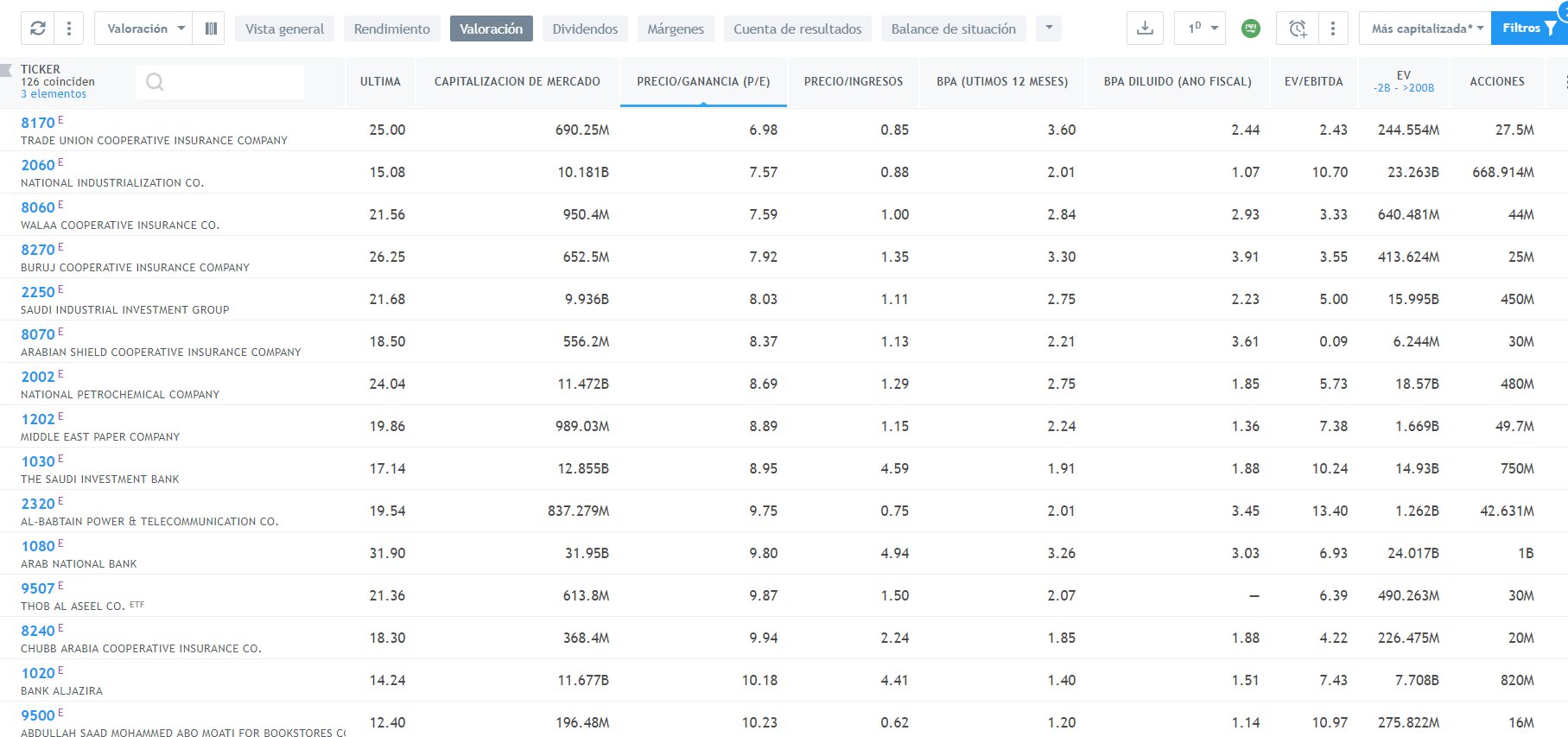1568x737 pixels.
Task: Open ticker 9507 Thob Al Aseel Co.
Action: tap(38, 588)
